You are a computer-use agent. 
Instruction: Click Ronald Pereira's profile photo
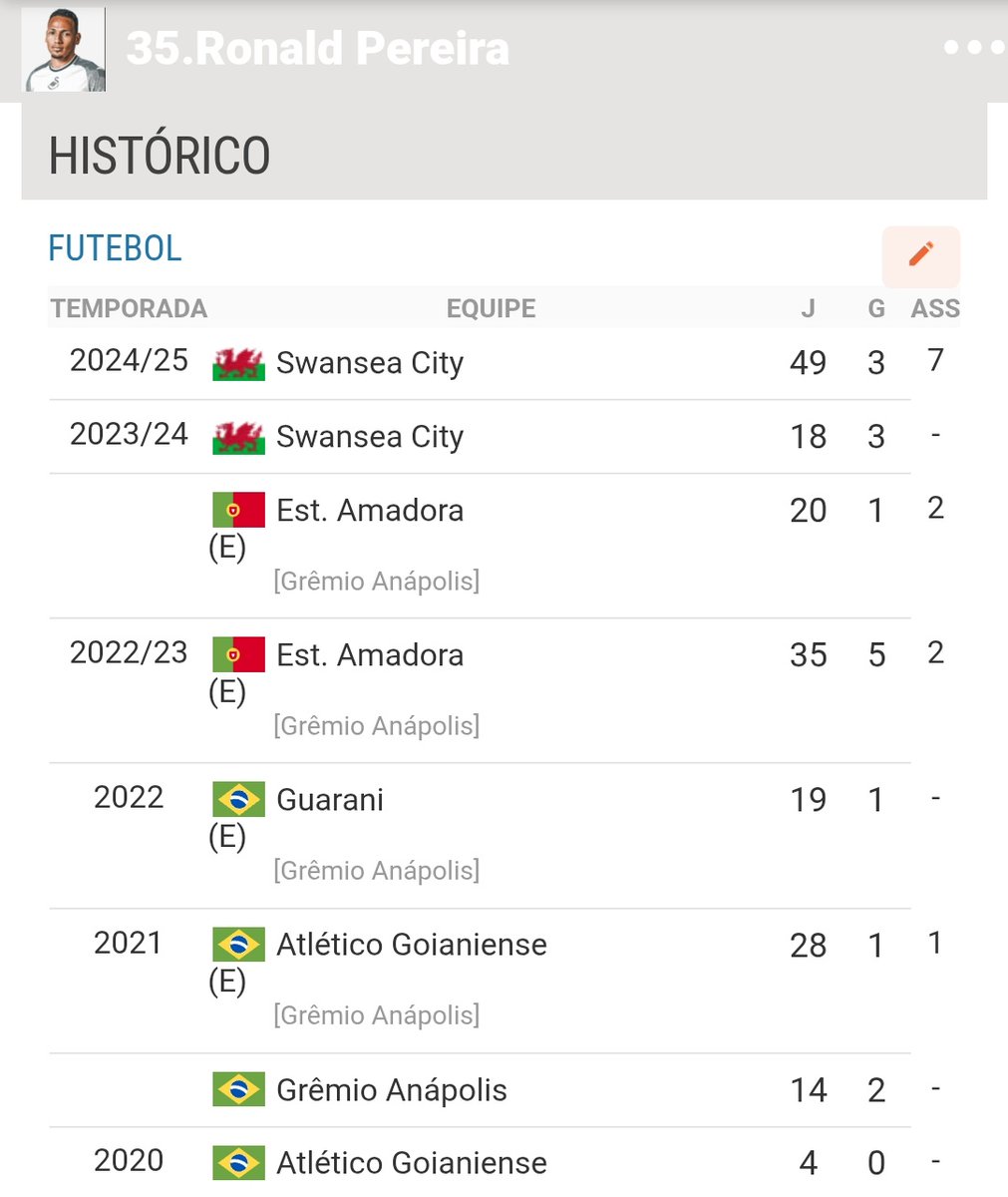(65, 50)
